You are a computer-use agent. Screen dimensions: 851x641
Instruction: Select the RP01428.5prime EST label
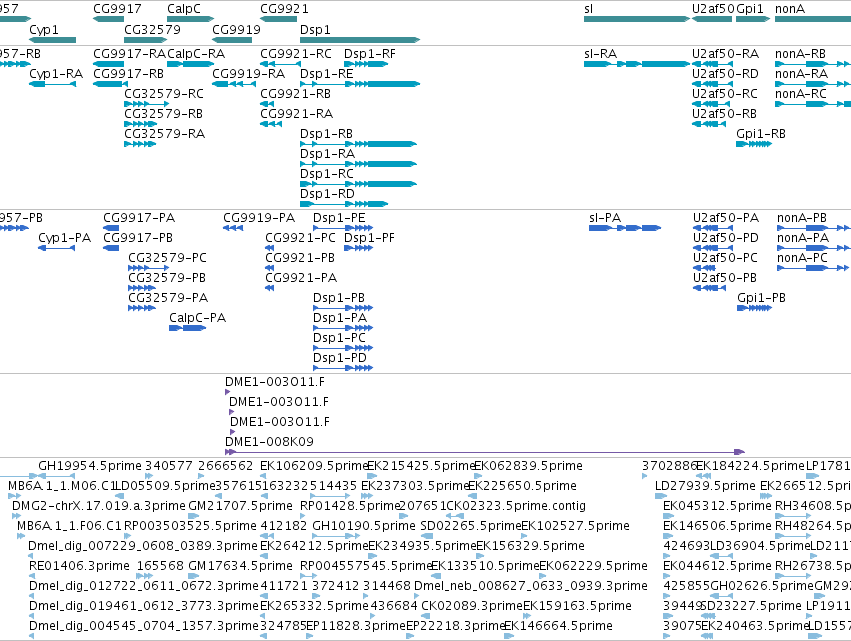point(350,506)
